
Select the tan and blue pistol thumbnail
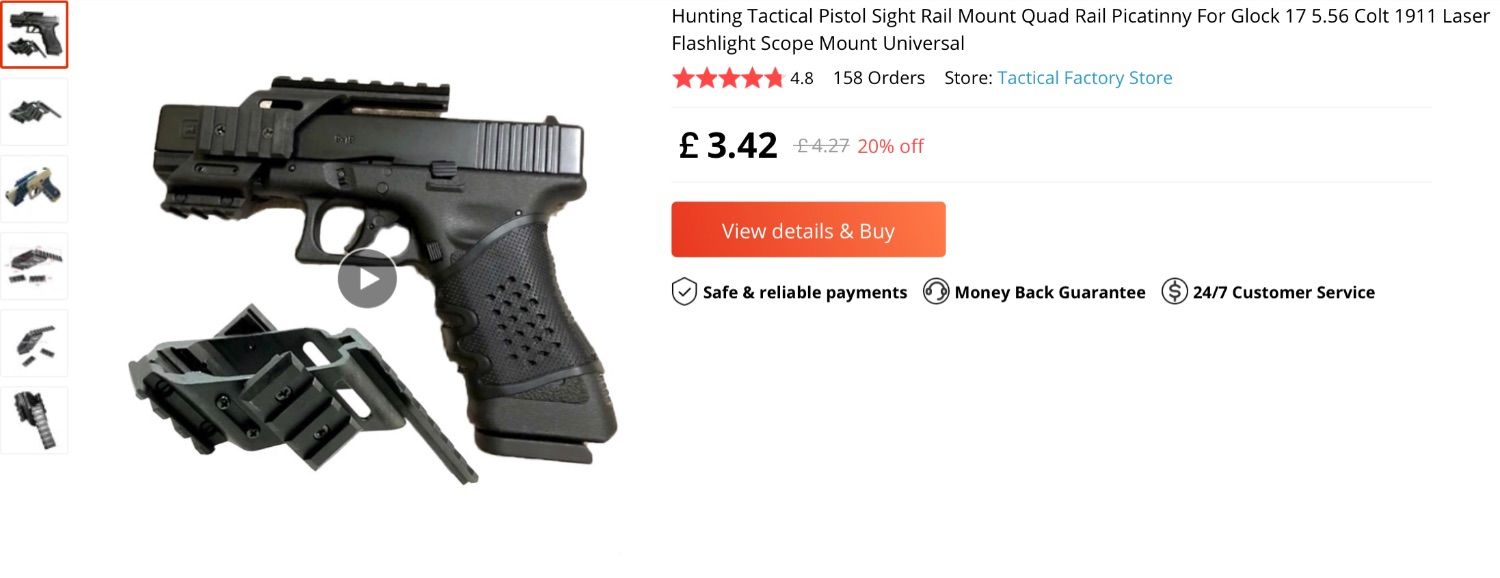pyautogui.click(x=34, y=188)
